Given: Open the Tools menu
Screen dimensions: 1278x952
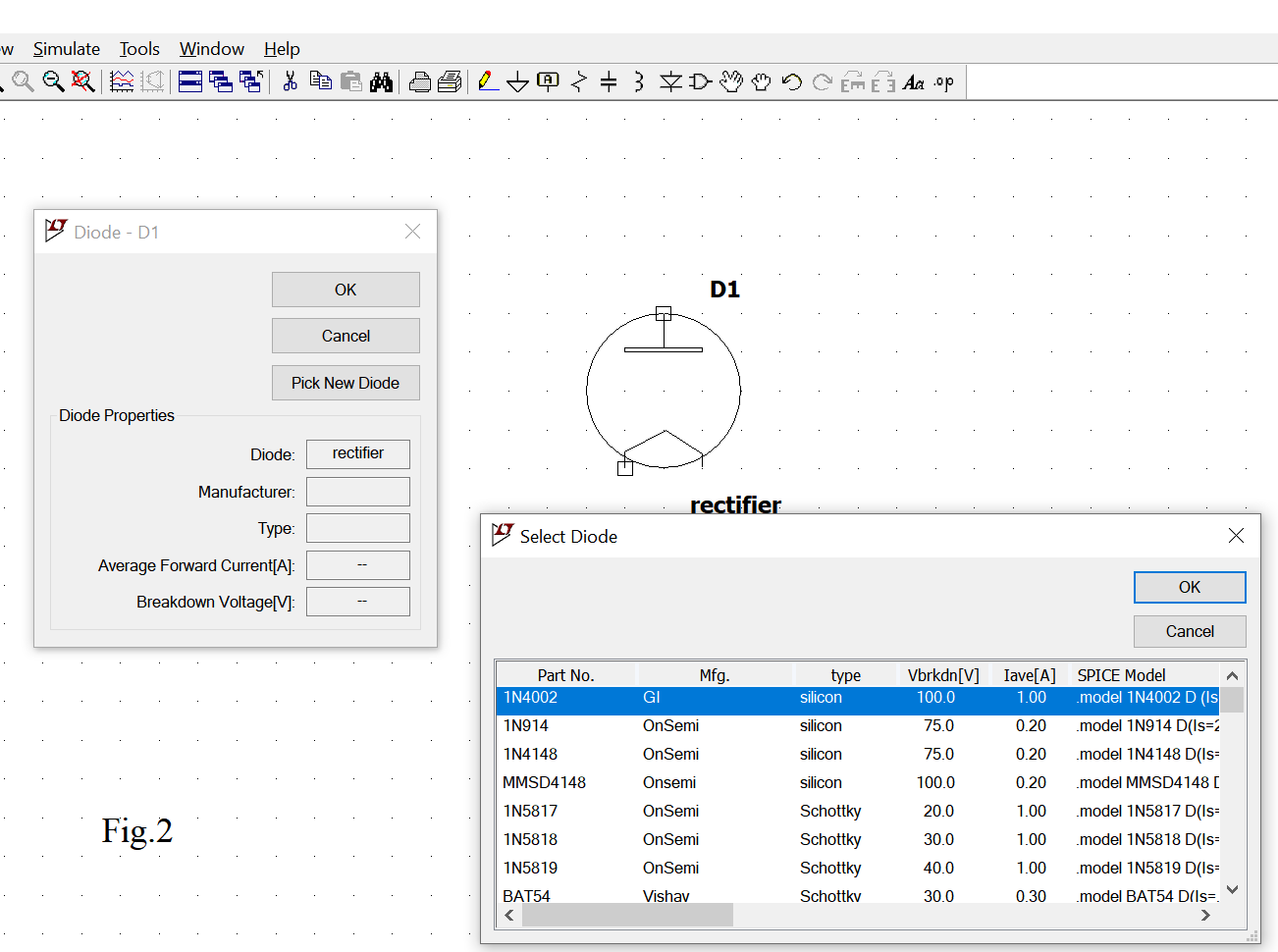Looking at the screenshot, I should (139, 49).
